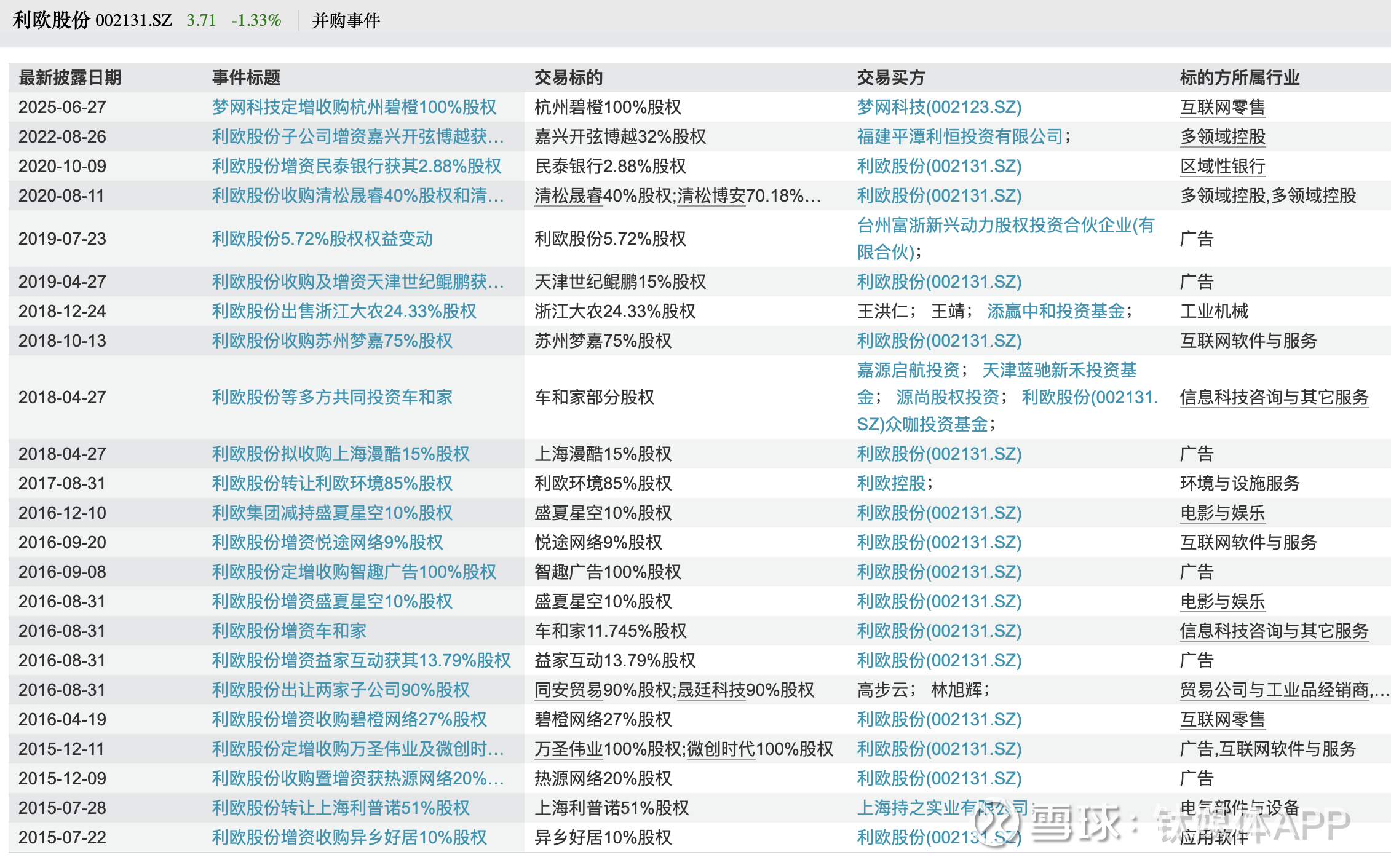Click 利欧控股 buyer link
Image resolution: width=1391 pixels, height=868 pixels.
(891, 483)
